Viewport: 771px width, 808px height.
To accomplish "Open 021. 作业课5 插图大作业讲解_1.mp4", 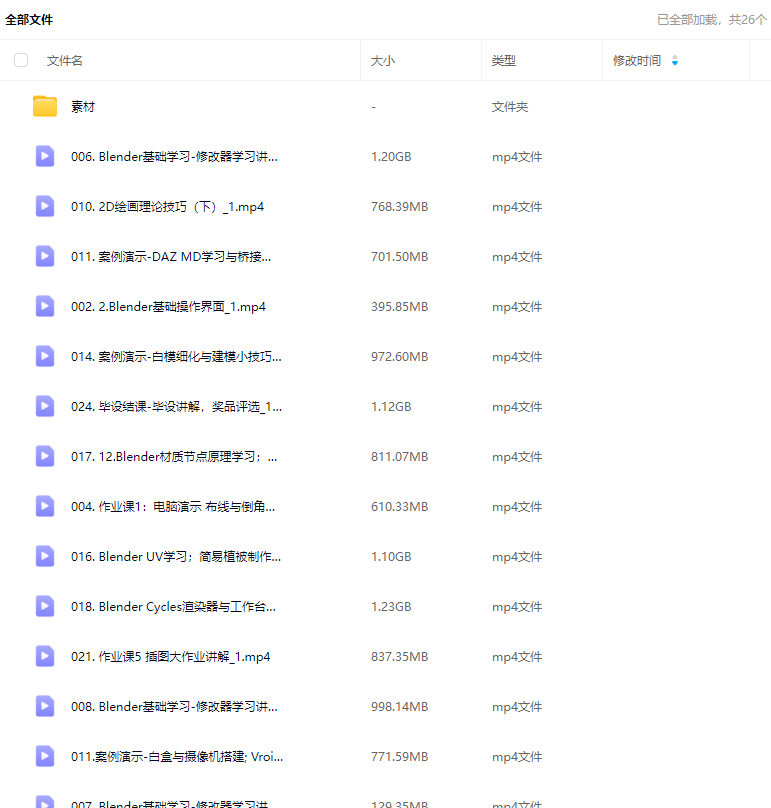I will click(170, 657).
